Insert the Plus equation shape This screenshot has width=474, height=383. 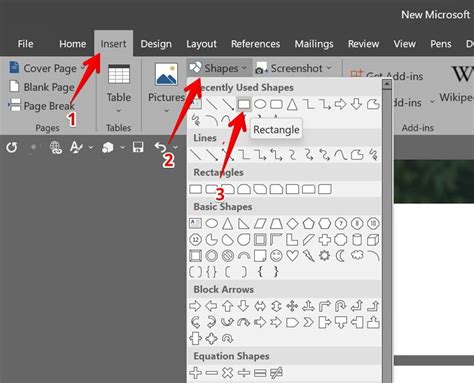pos(195,373)
